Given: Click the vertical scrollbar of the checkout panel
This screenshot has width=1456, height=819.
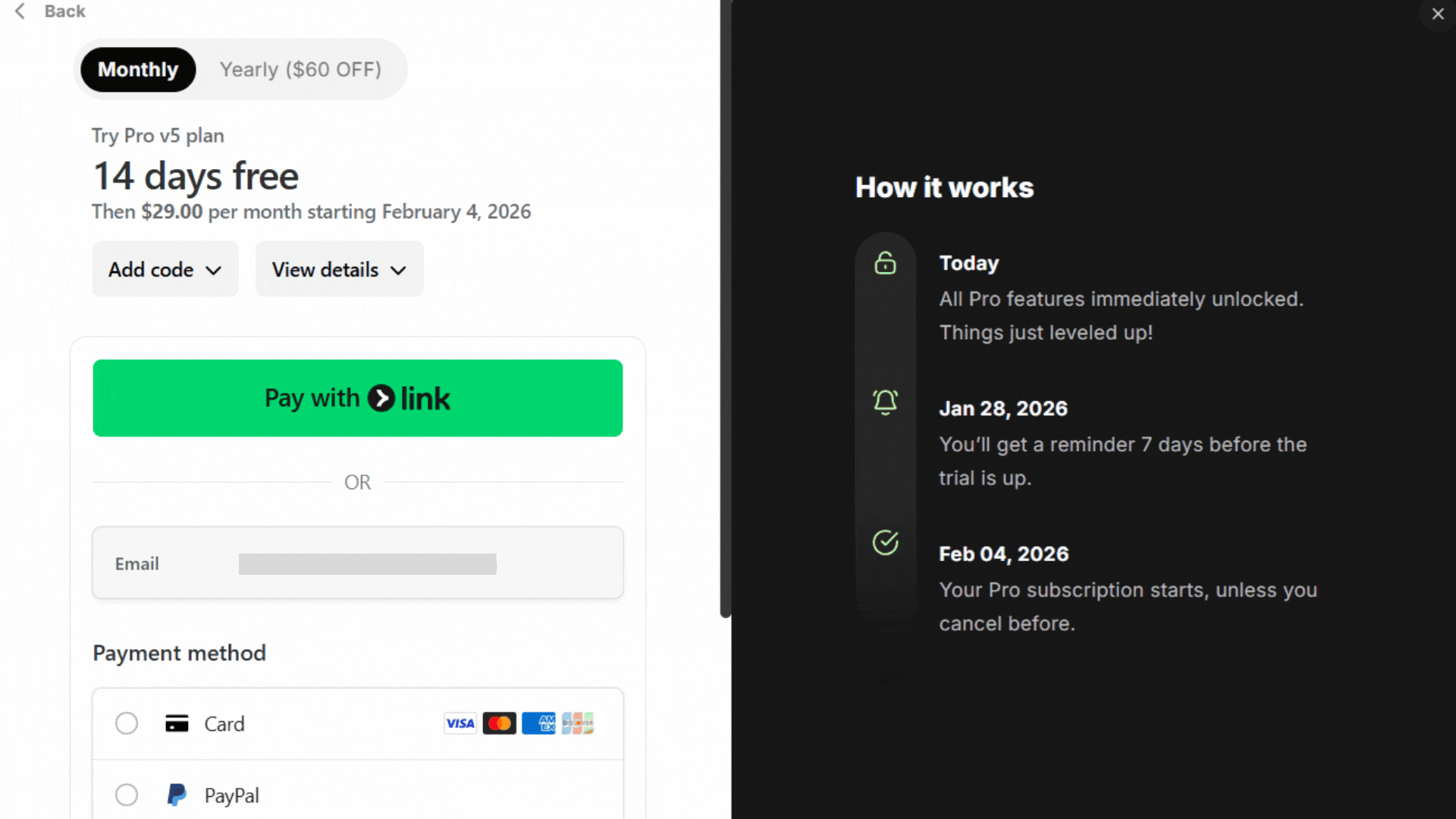Looking at the screenshot, I should coord(725,303).
